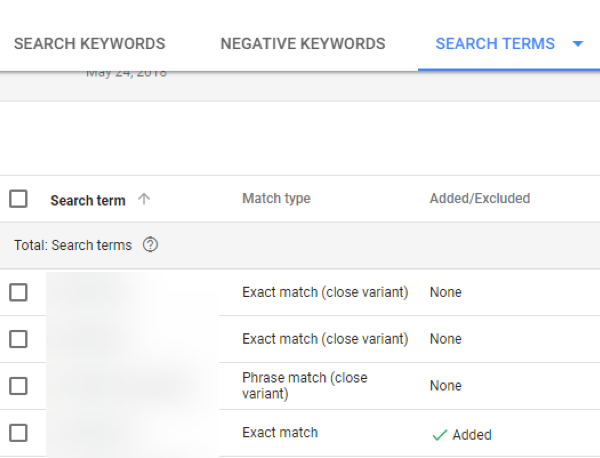Click the Search term column header
The width and height of the screenshot is (600, 458).
pyautogui.click(x=88, y=200)
